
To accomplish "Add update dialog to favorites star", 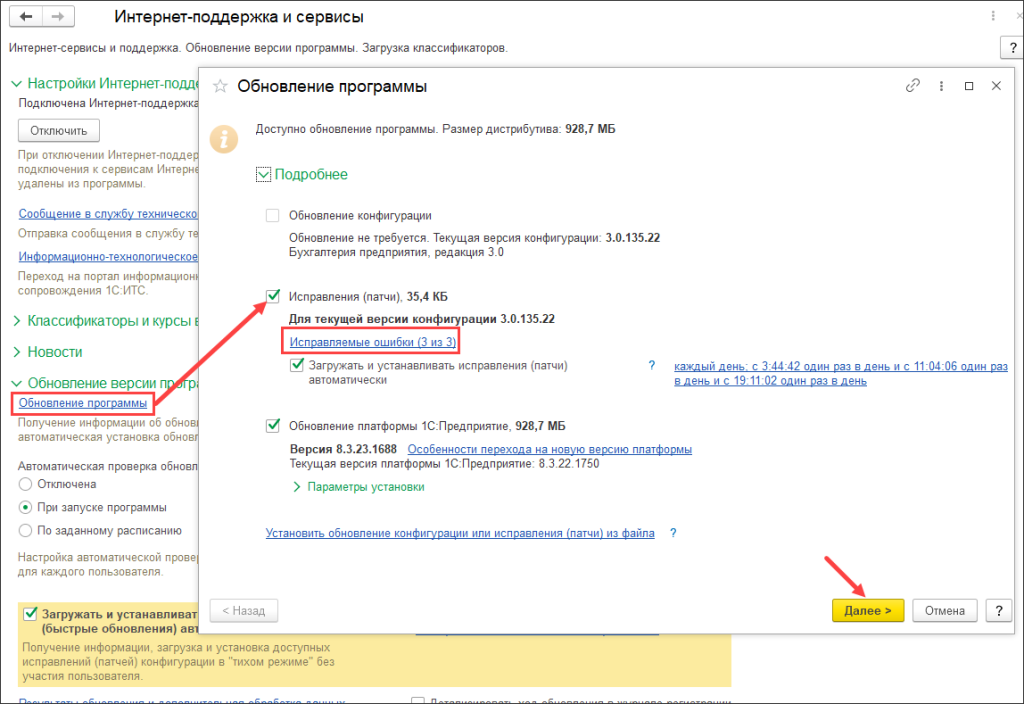I will [220, 86].
